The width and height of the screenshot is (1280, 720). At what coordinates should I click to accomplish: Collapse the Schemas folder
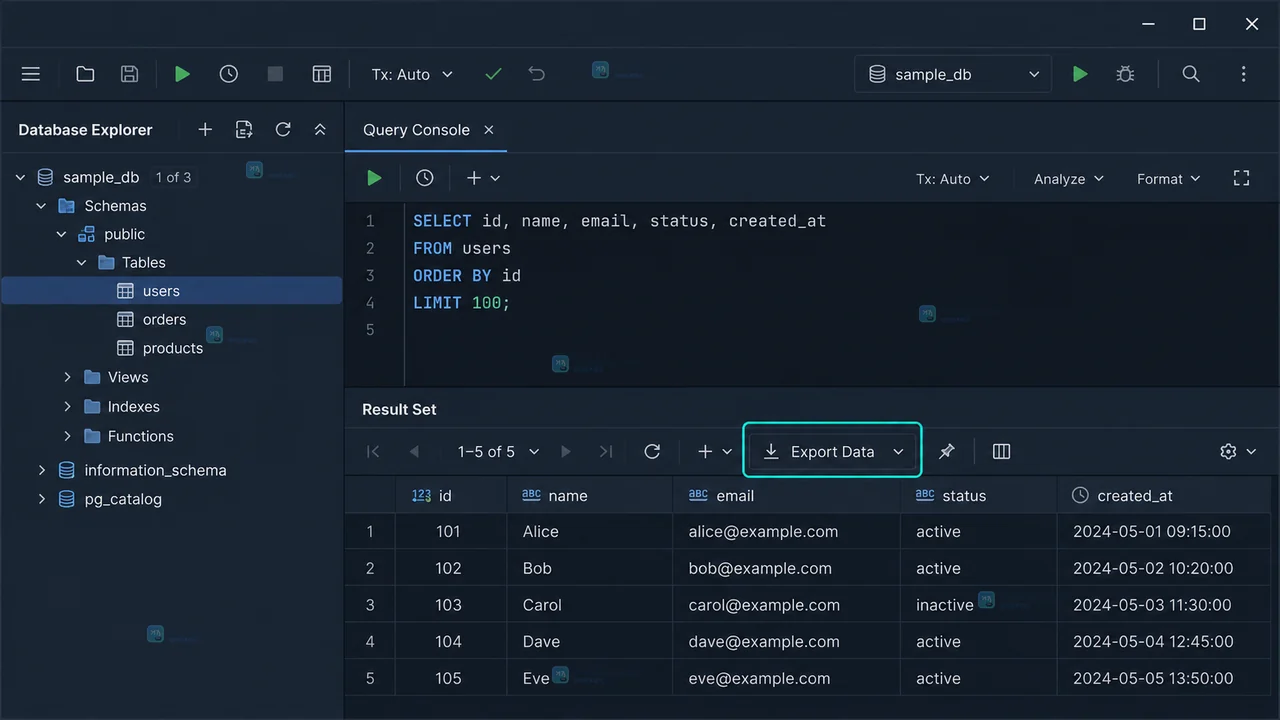(41, 206)
